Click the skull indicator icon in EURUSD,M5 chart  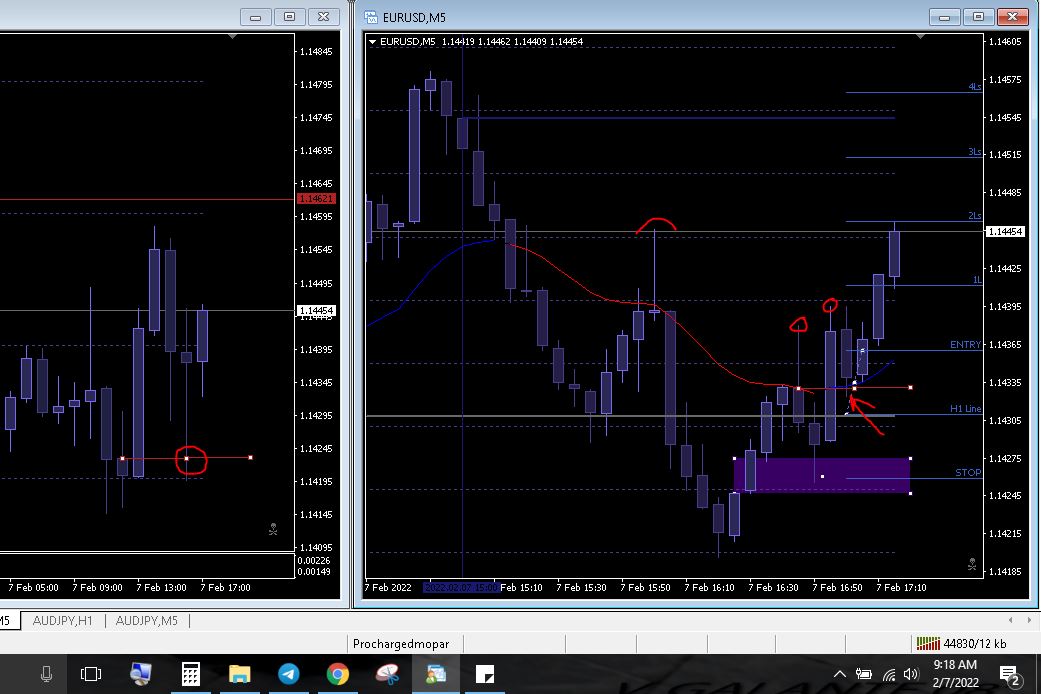pos(972,564)
